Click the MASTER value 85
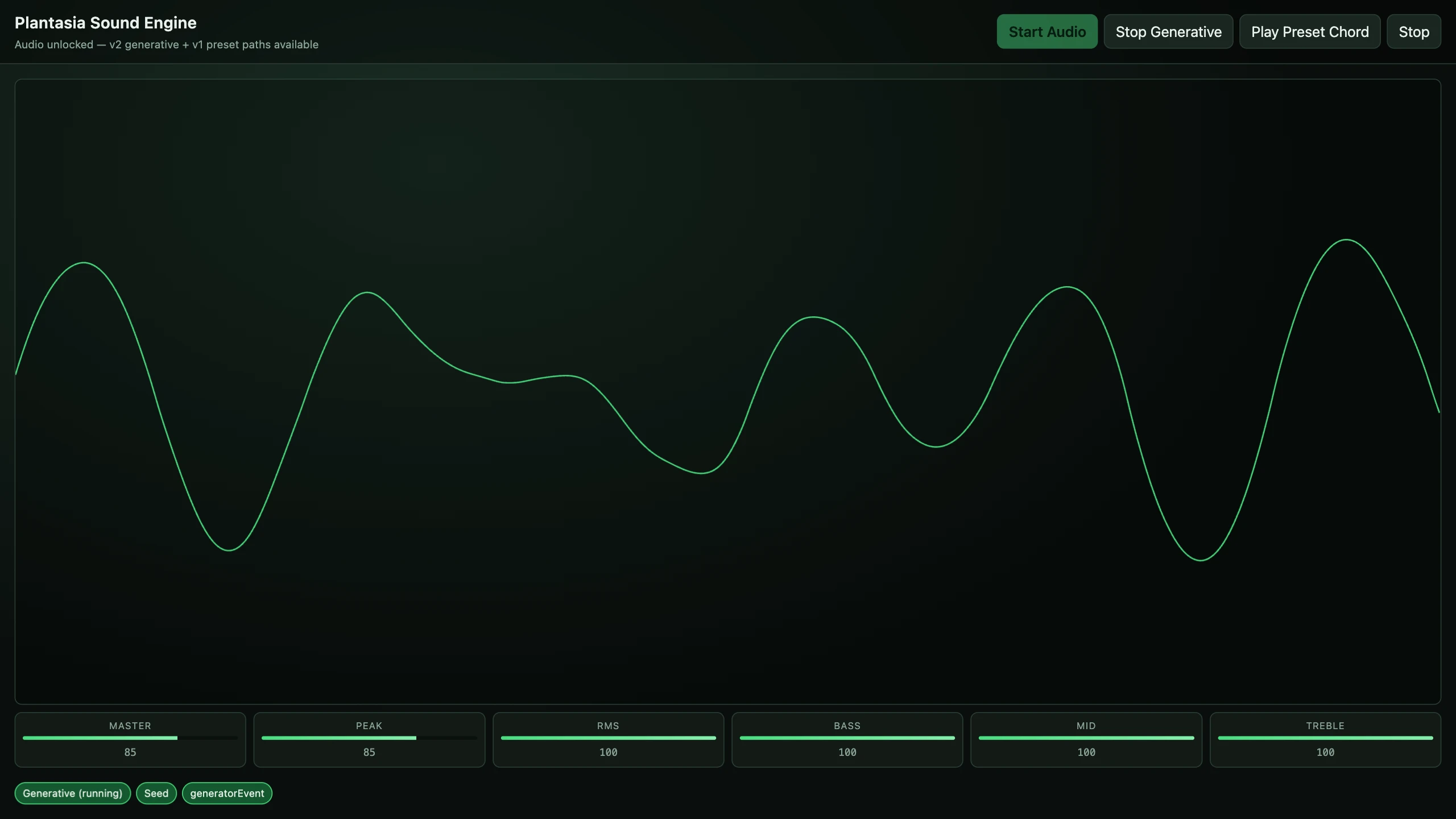 tap(130, 752)
